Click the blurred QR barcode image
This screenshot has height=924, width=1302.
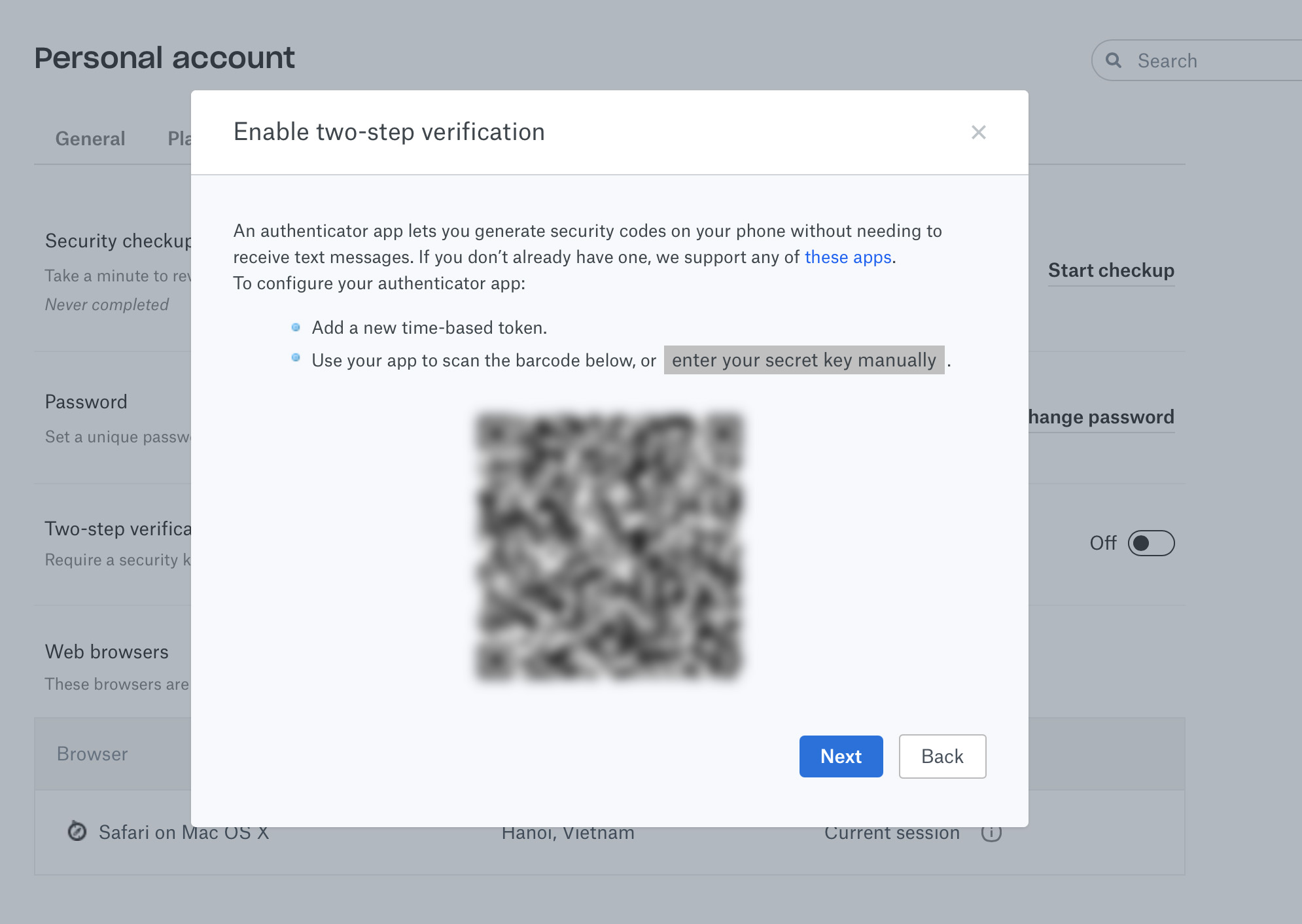[x=609, y=546]
